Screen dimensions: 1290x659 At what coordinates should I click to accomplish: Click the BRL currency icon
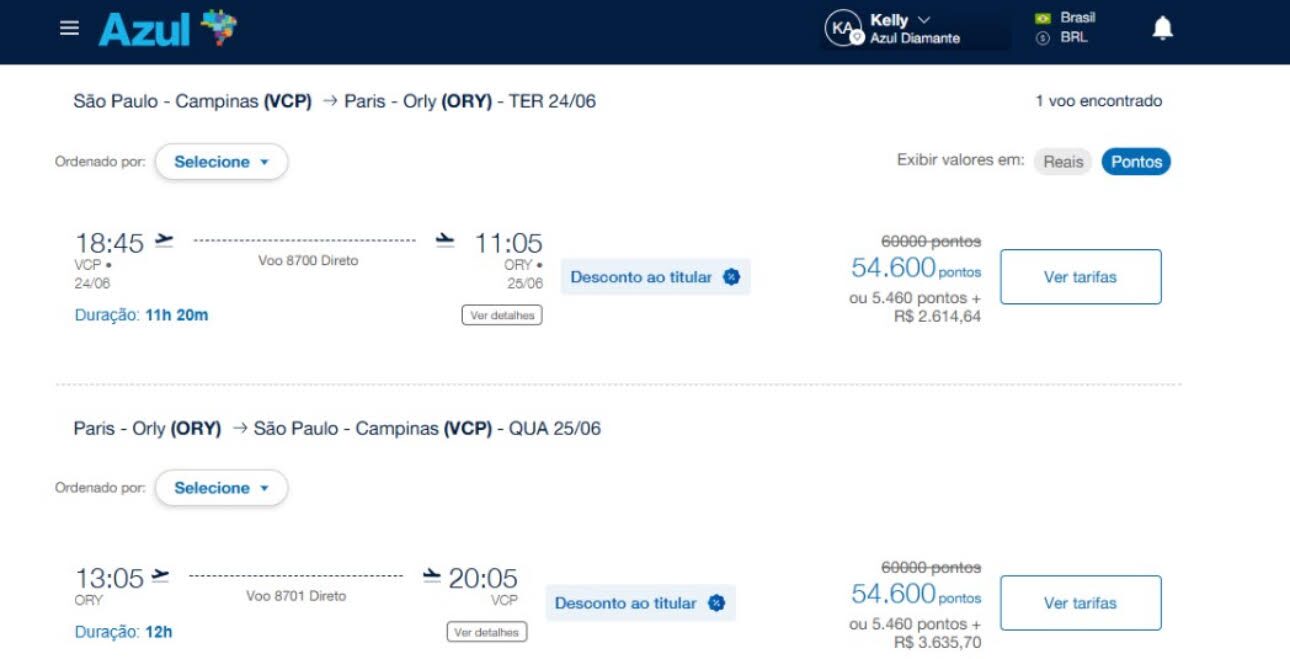tap(1043, 38)
